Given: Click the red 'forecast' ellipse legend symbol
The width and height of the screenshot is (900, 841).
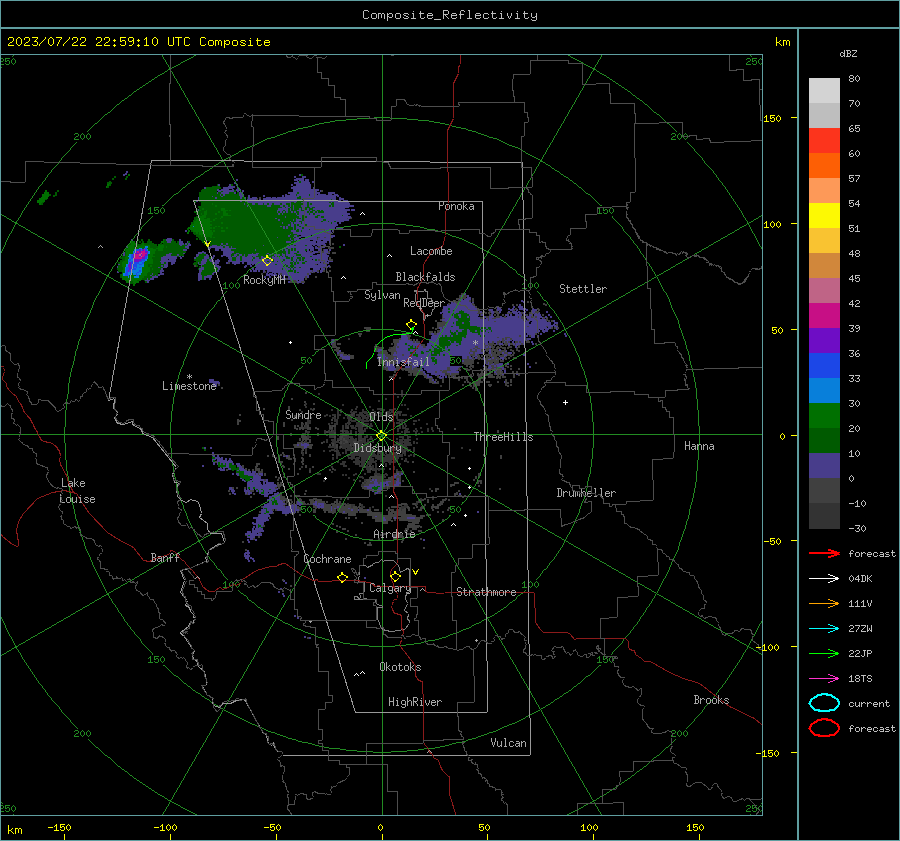Looking at the screenshot, I should click(824, 728).
